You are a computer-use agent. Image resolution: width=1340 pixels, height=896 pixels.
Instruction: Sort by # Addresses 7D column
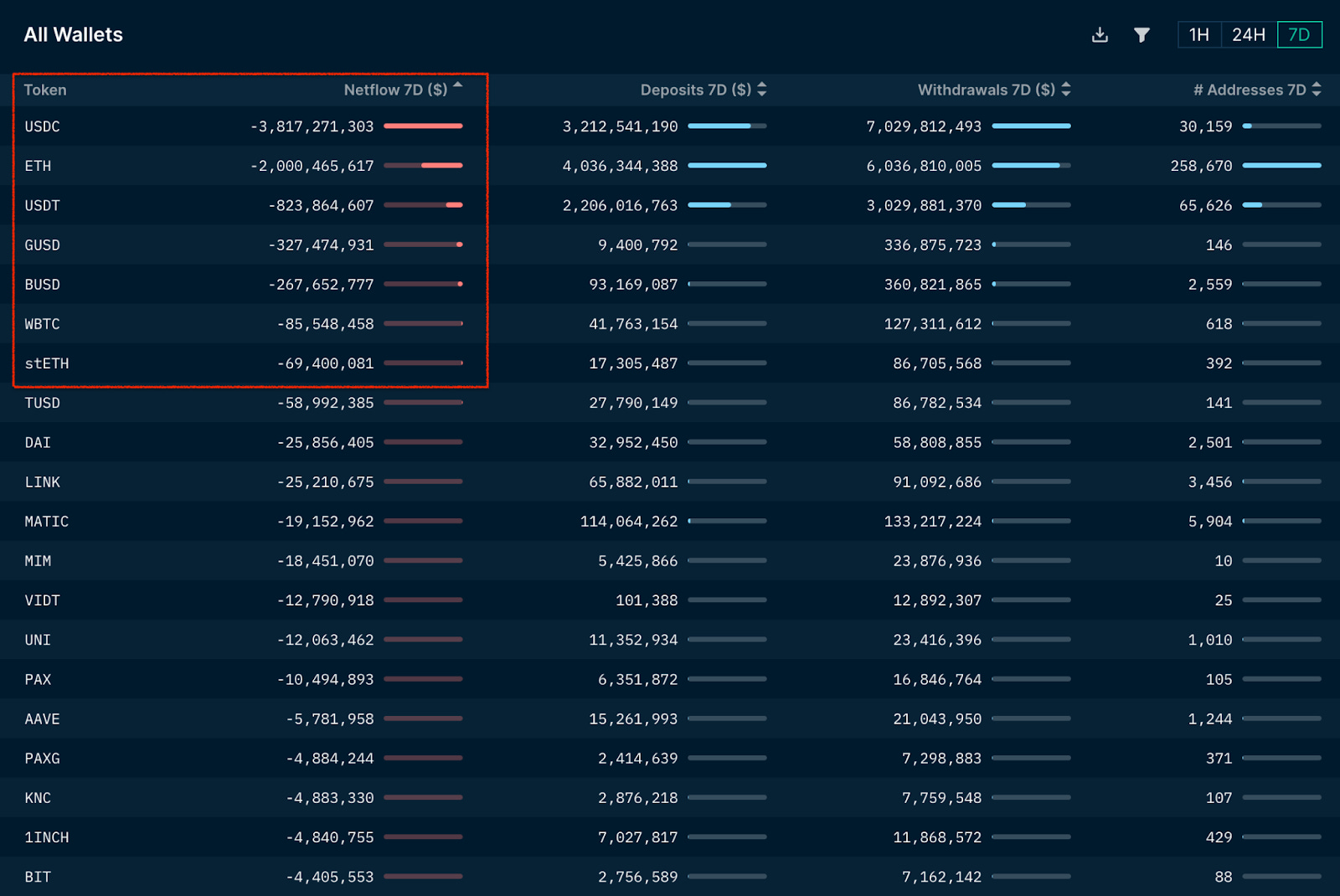1257,90
